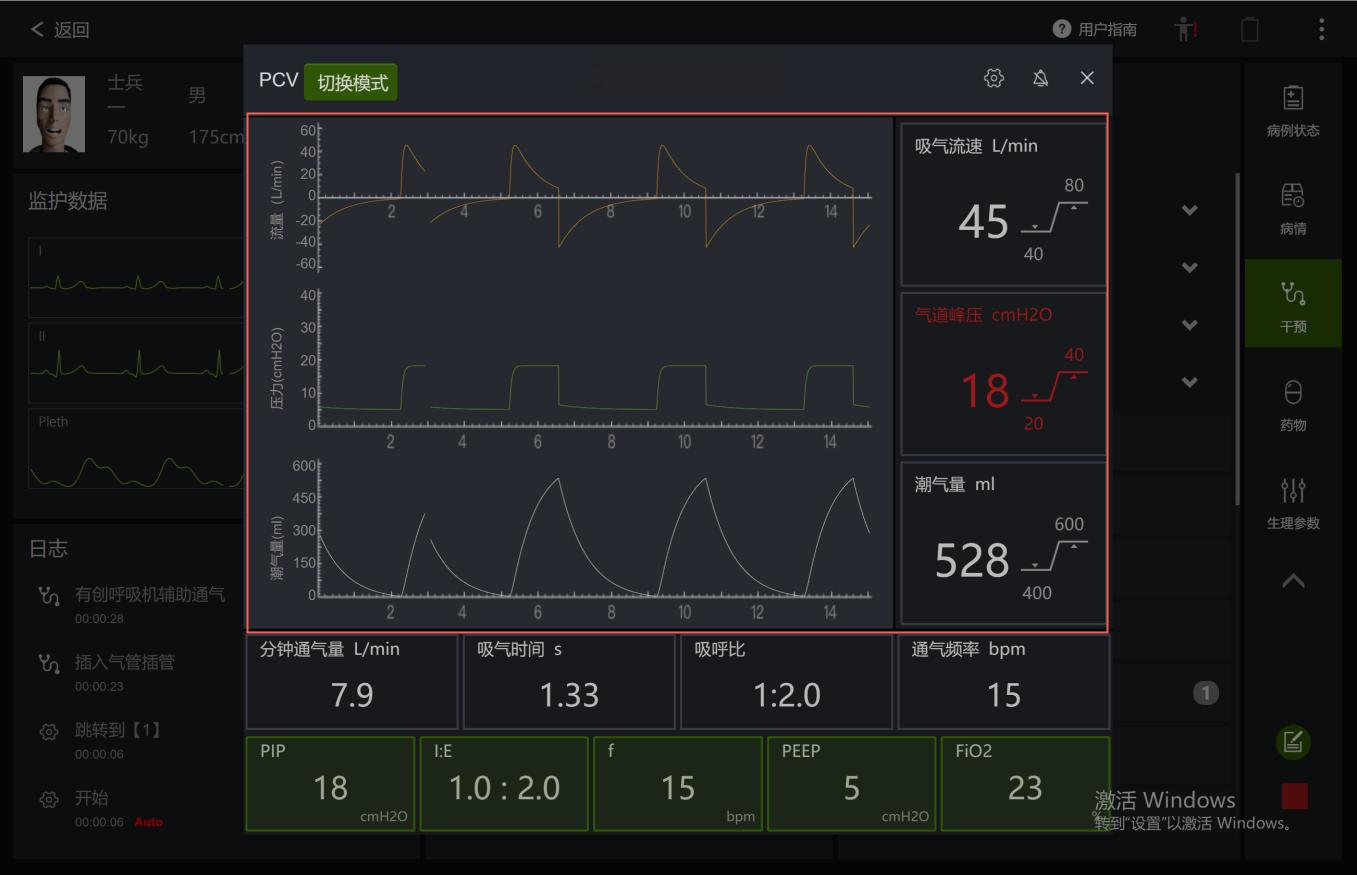Collapse sidebar with the up chevron
Screen dimensions: 1357x875
click(x=1293, y=581)
